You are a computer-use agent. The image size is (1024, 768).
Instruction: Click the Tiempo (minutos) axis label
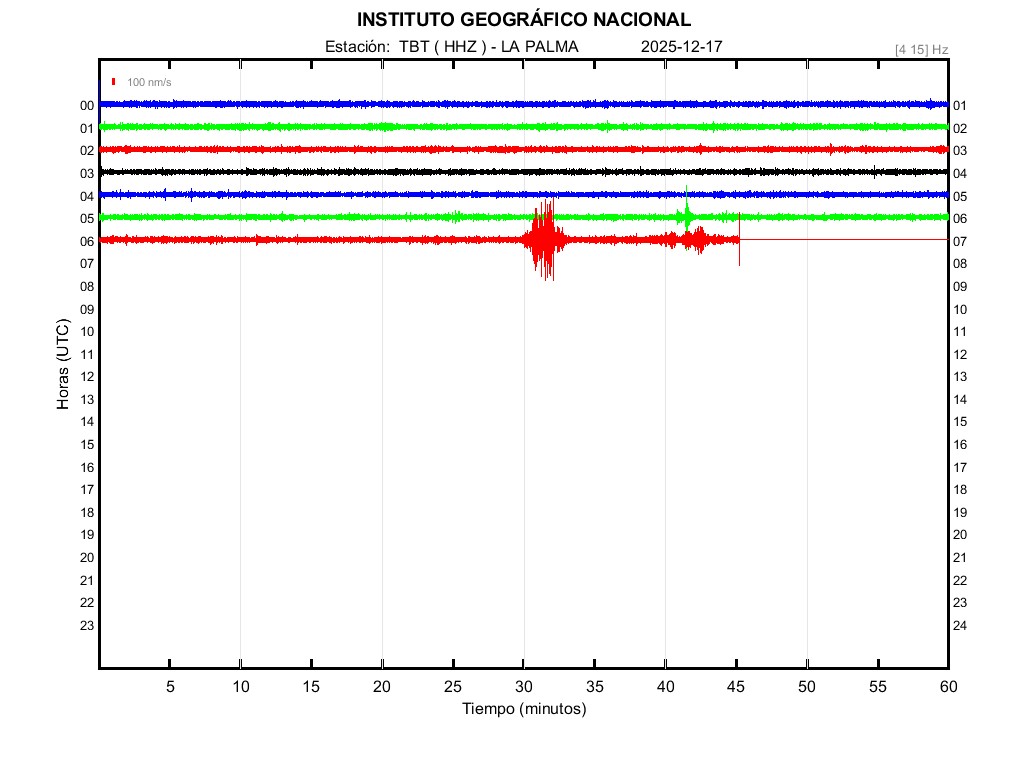[524, 709]
